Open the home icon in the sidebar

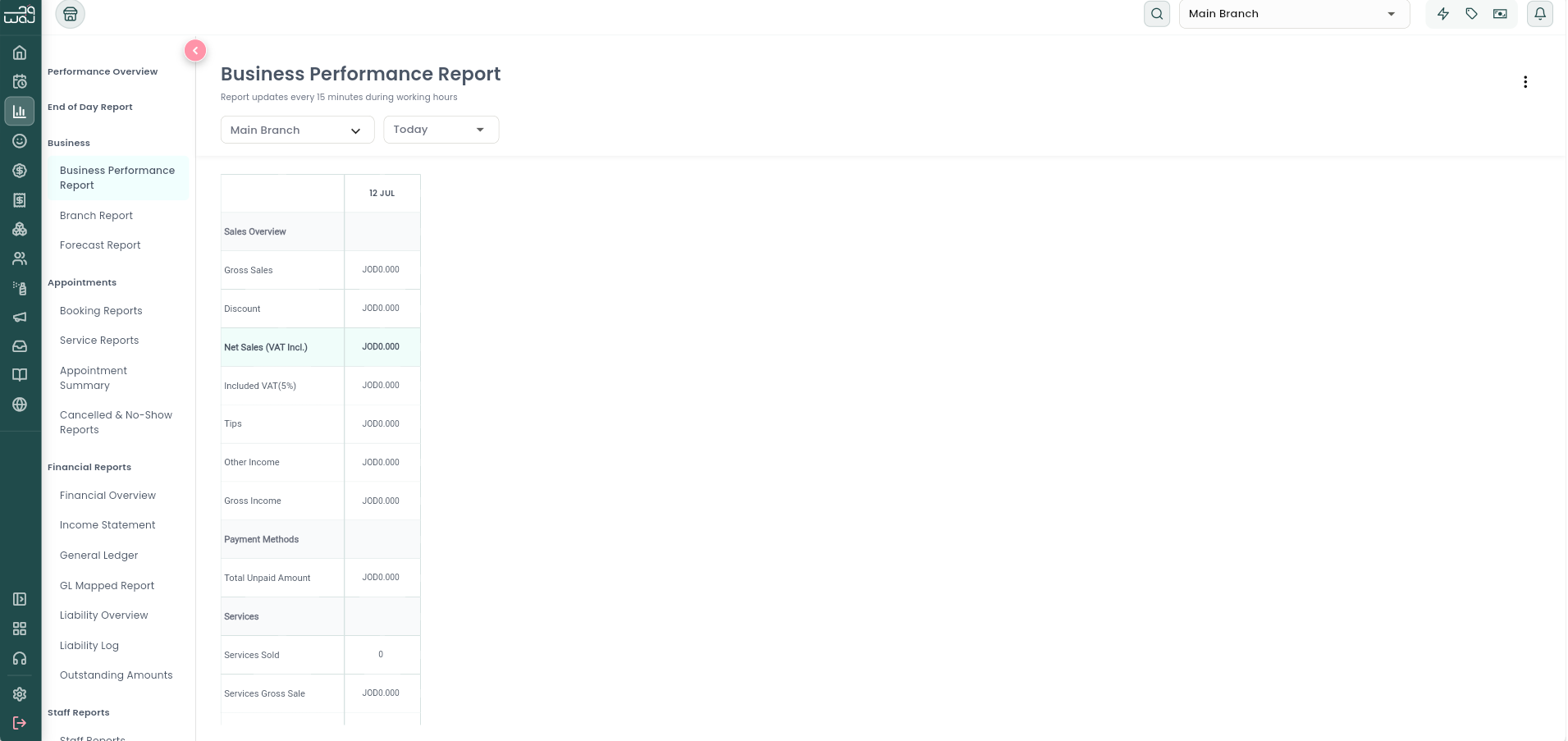(x=20, y=53)
